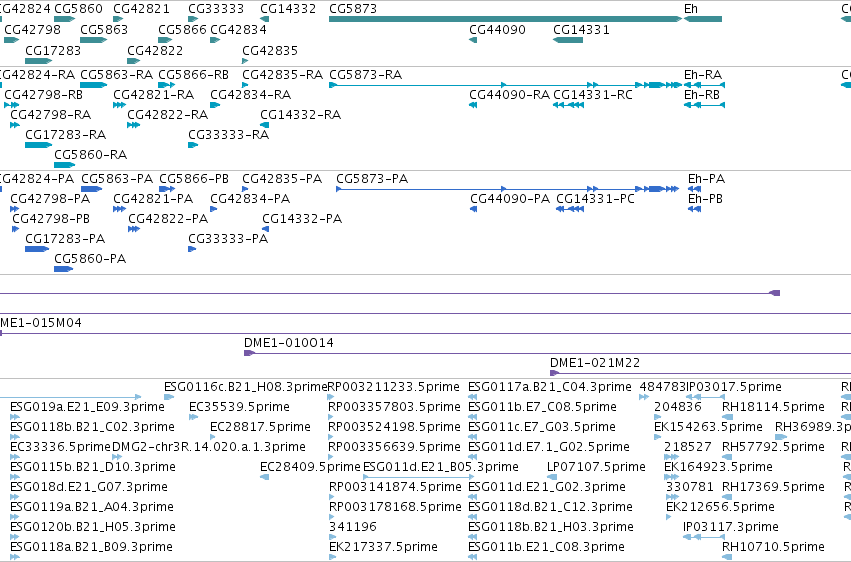Select the LP07107.5prime EST label
The width and height of the screenshot is (851, 562).
[596, 467]
